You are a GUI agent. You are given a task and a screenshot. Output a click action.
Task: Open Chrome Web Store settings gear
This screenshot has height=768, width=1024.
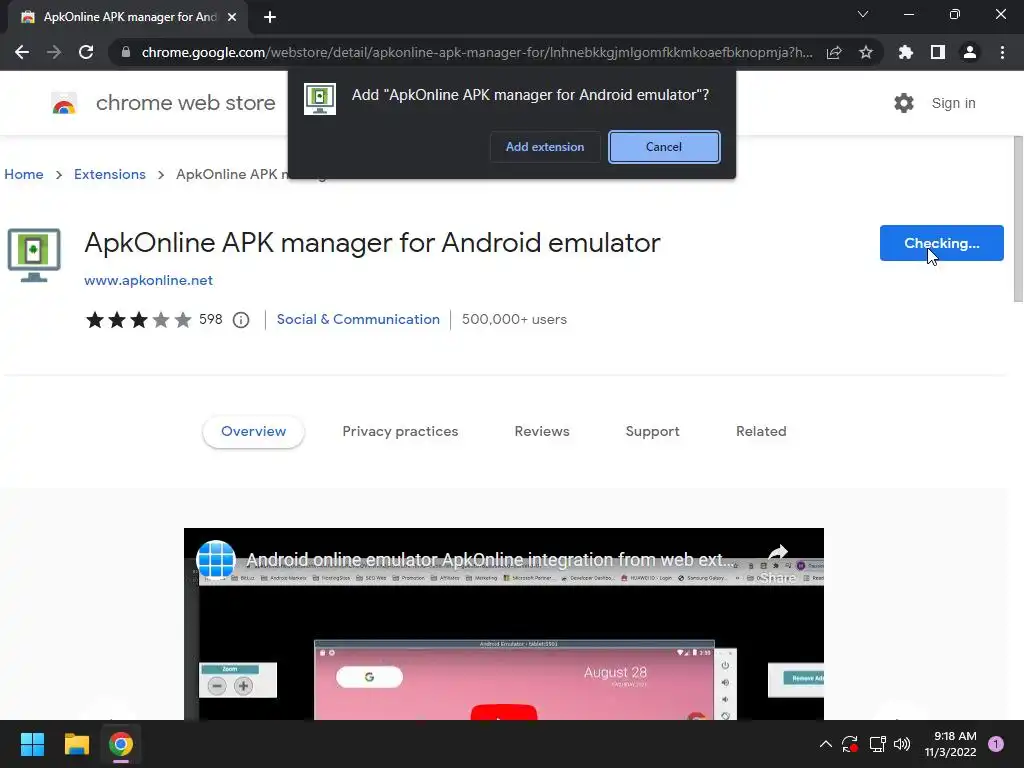tap(904, 103)
